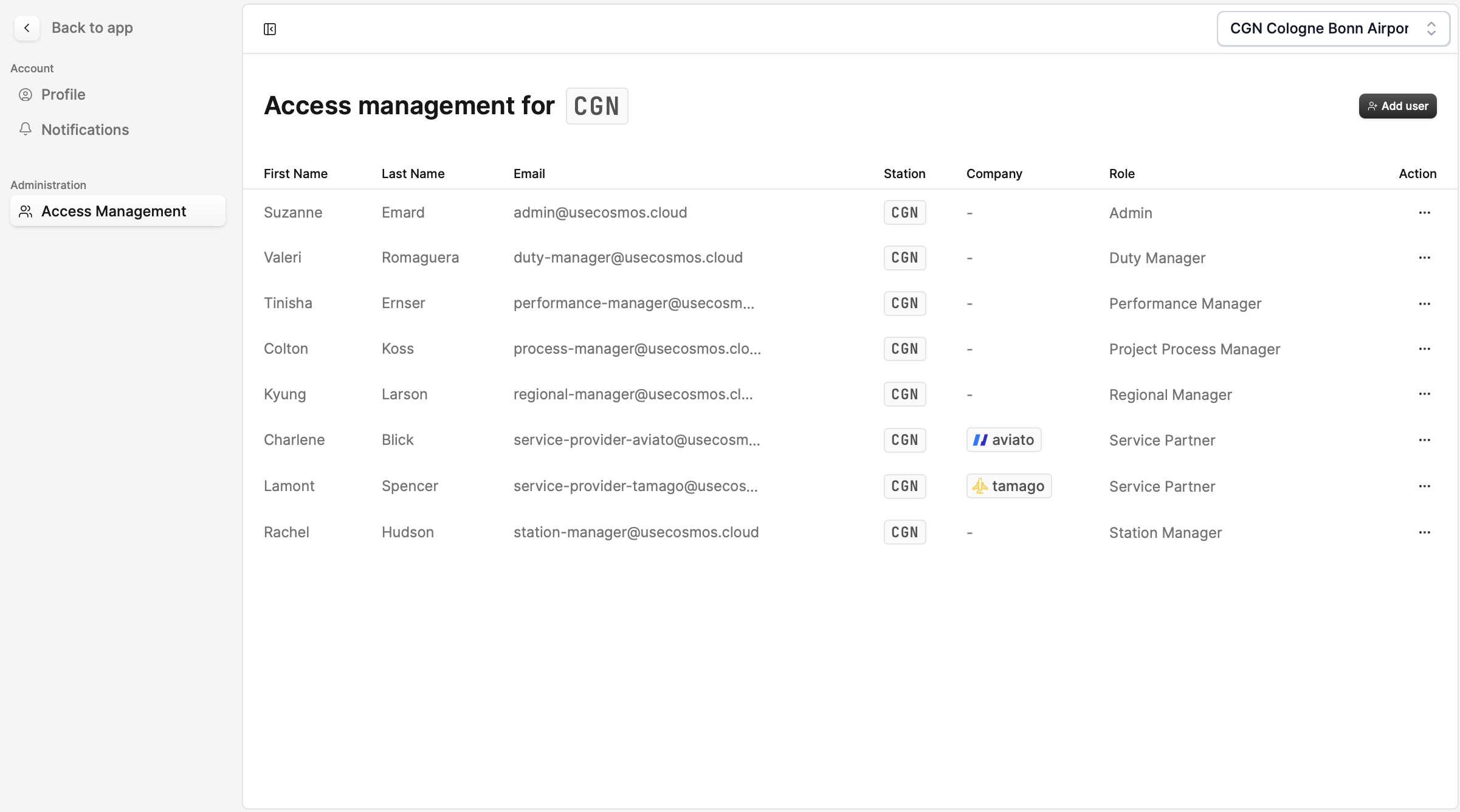Open actions menu for Rachel Hudson
1460x812 pixels.
coord(1424,532)
